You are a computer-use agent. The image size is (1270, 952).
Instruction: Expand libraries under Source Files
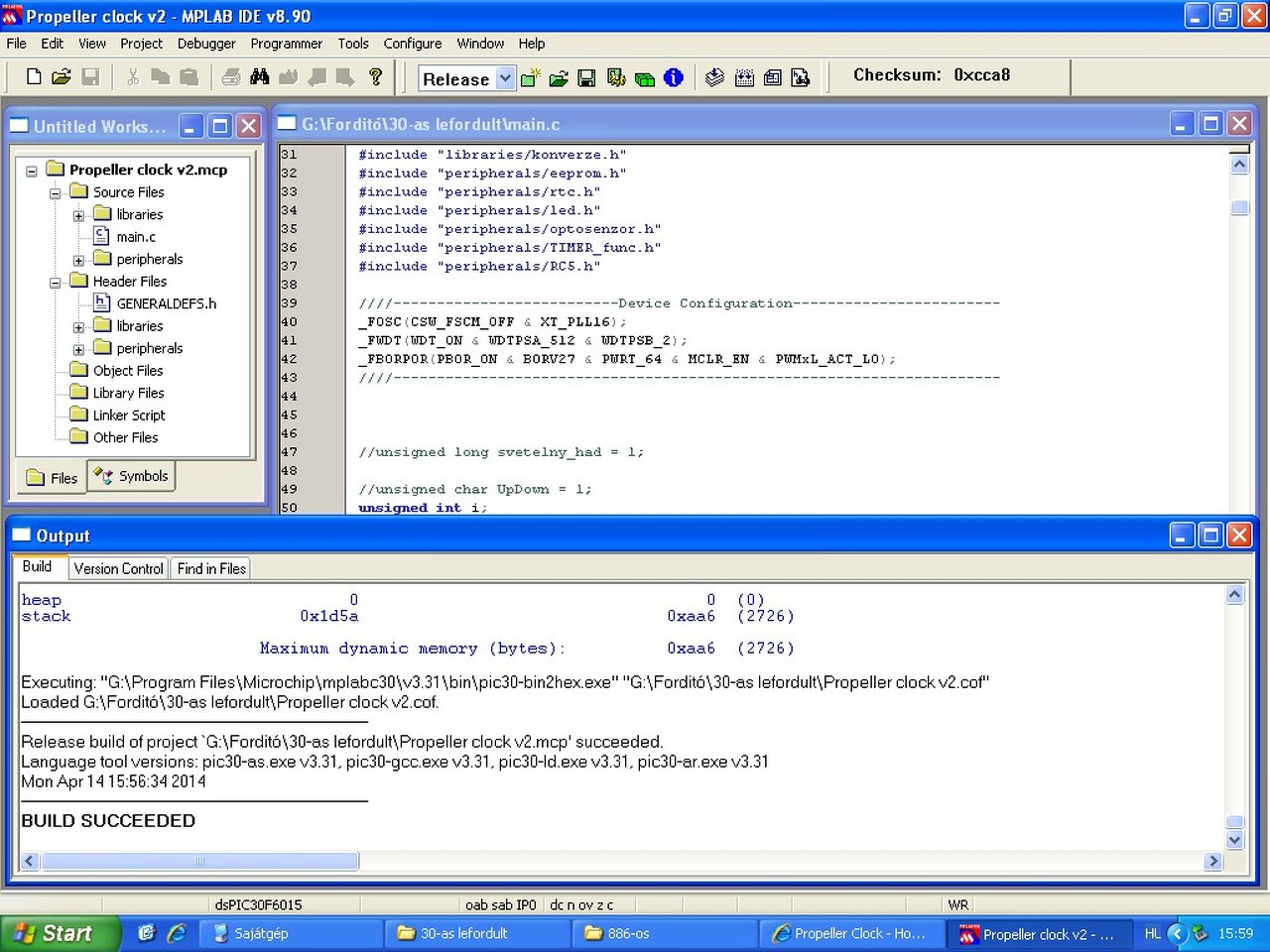coord(78,215)
